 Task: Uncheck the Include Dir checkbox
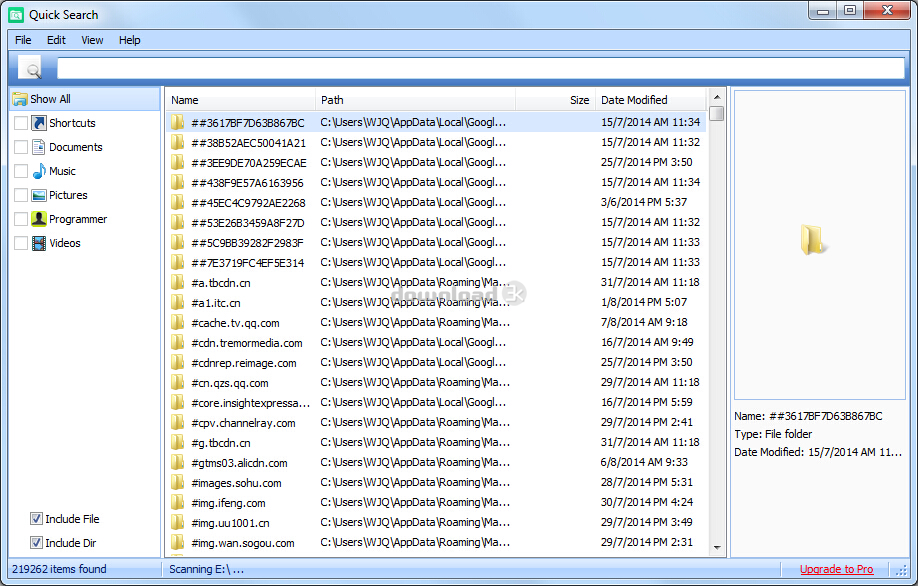click(x=36, y=543)
